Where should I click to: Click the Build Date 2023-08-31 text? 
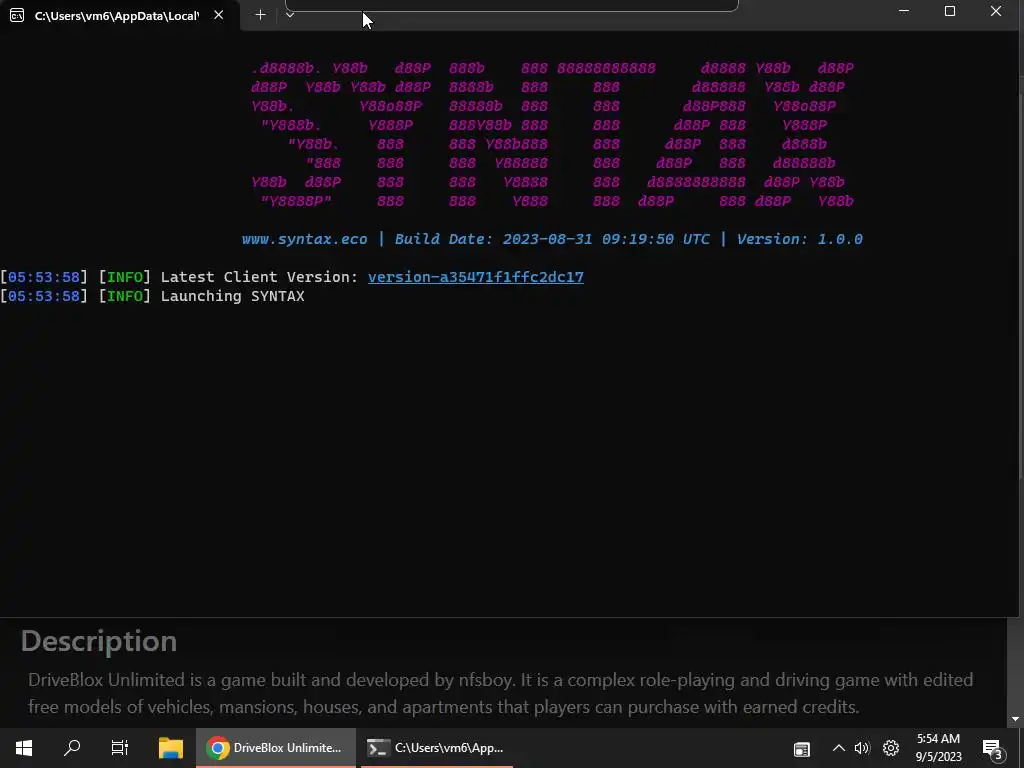click(x=552, y=239)
